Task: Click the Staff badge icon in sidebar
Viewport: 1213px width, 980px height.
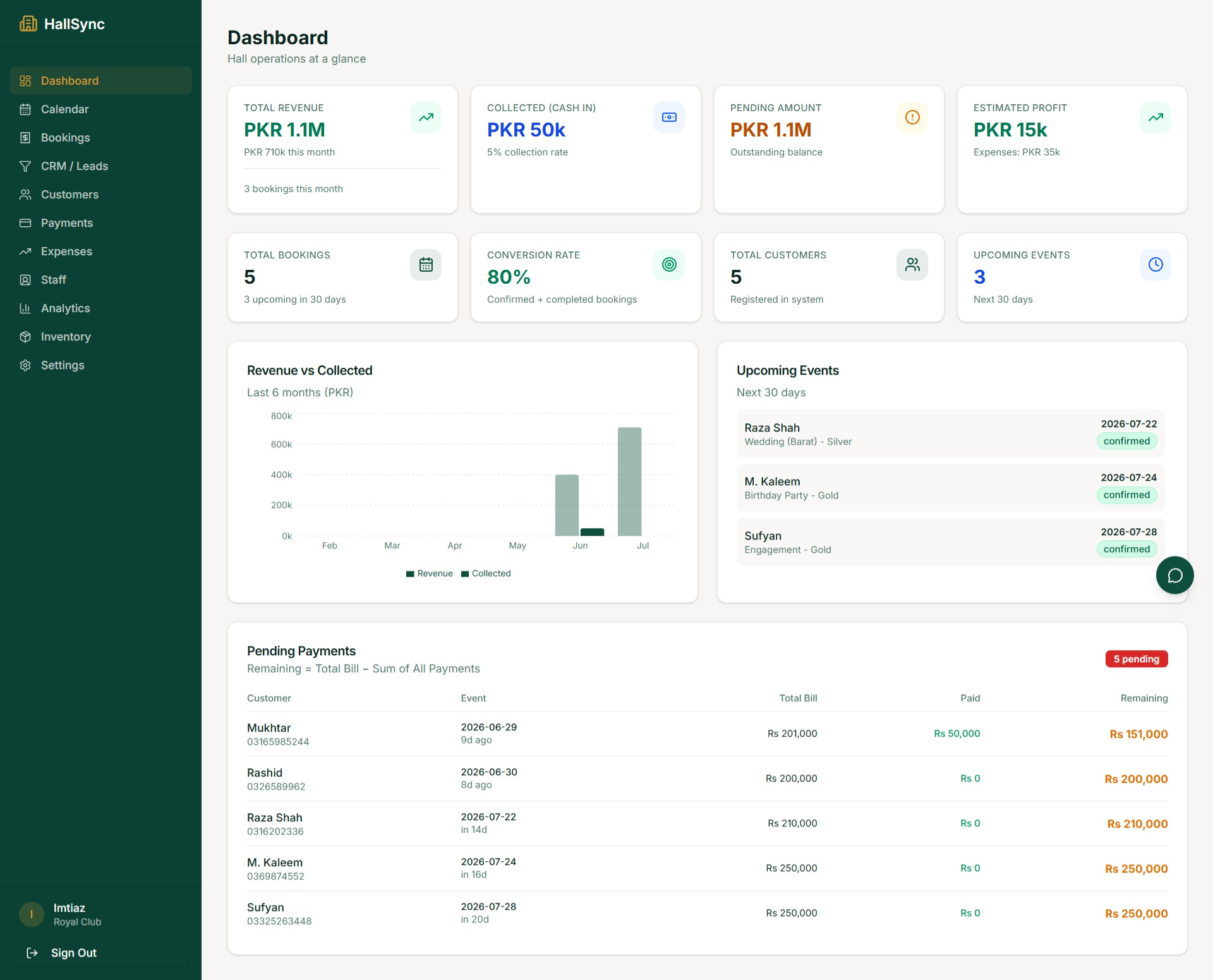Action: tap(25, 280)
